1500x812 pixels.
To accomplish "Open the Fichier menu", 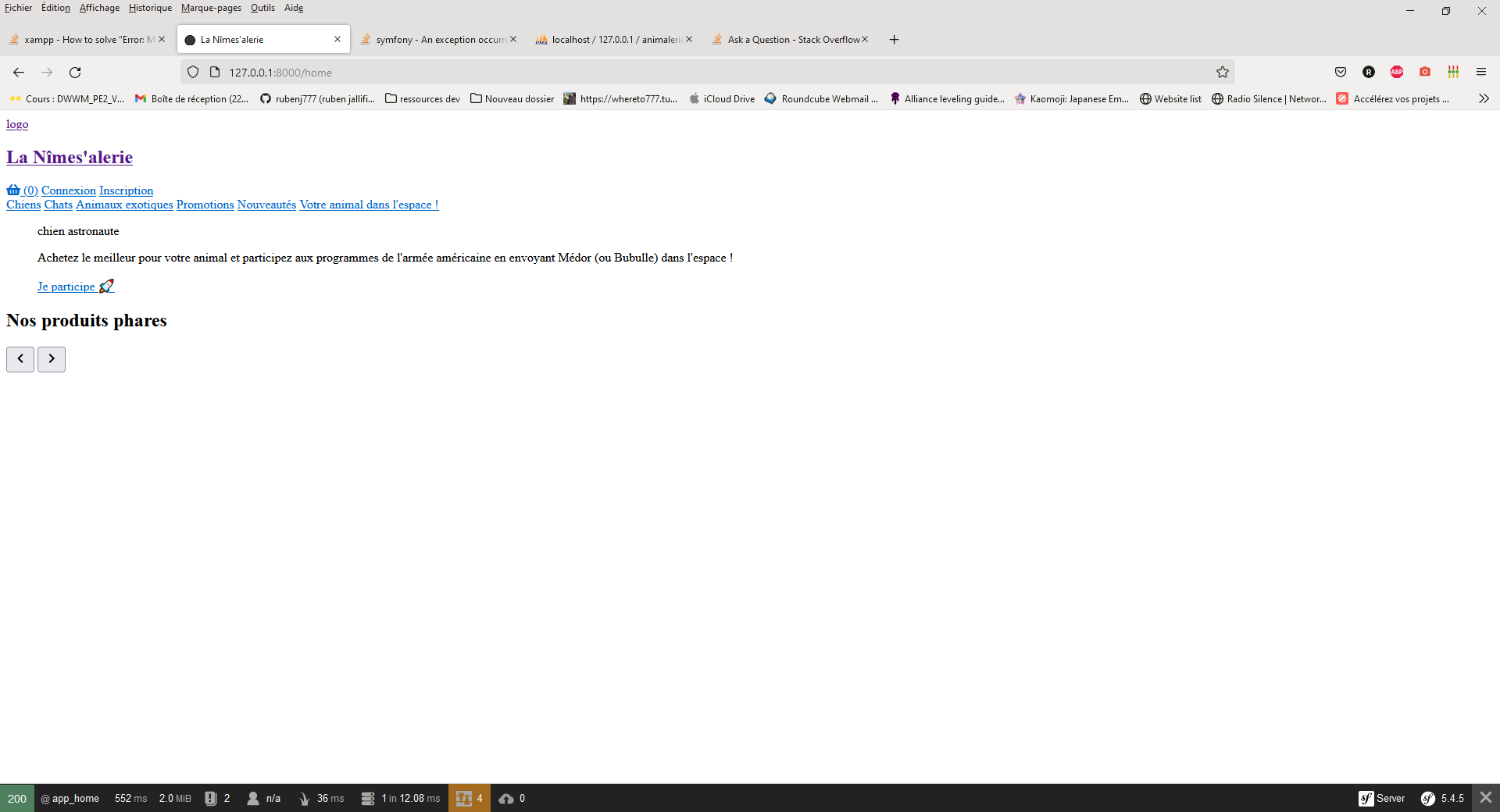I will click(19, 8).
